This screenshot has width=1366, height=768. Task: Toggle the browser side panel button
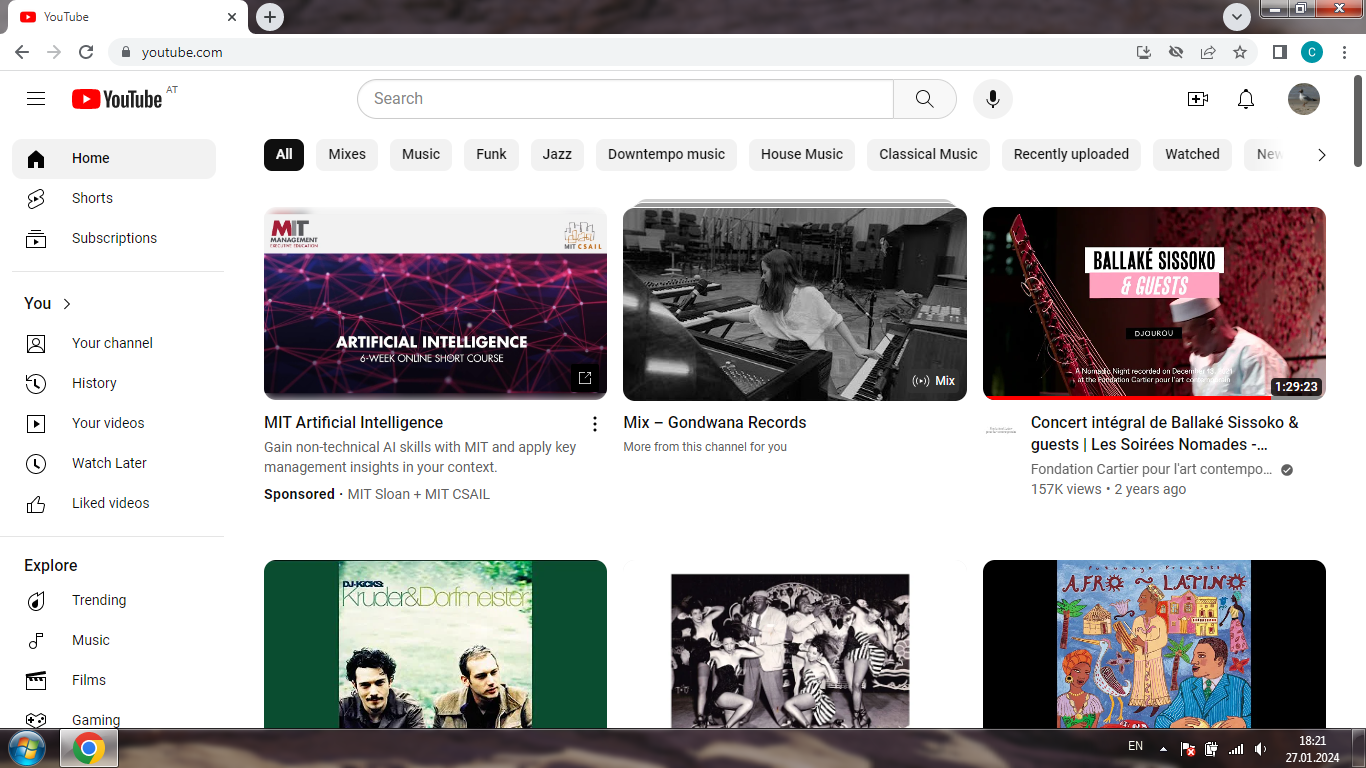(1279, 52)
